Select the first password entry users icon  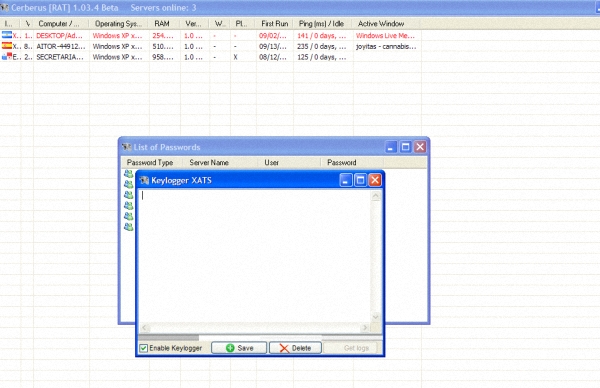(x=128, y=174)
